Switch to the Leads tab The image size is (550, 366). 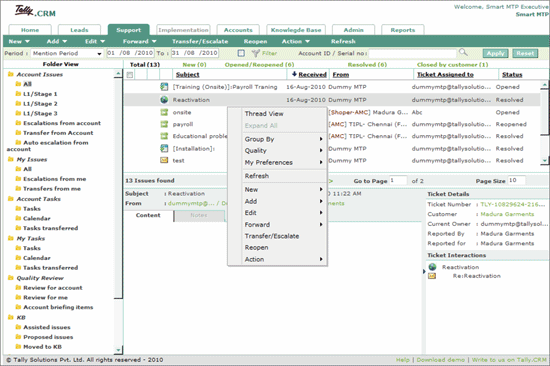point(79,30)
